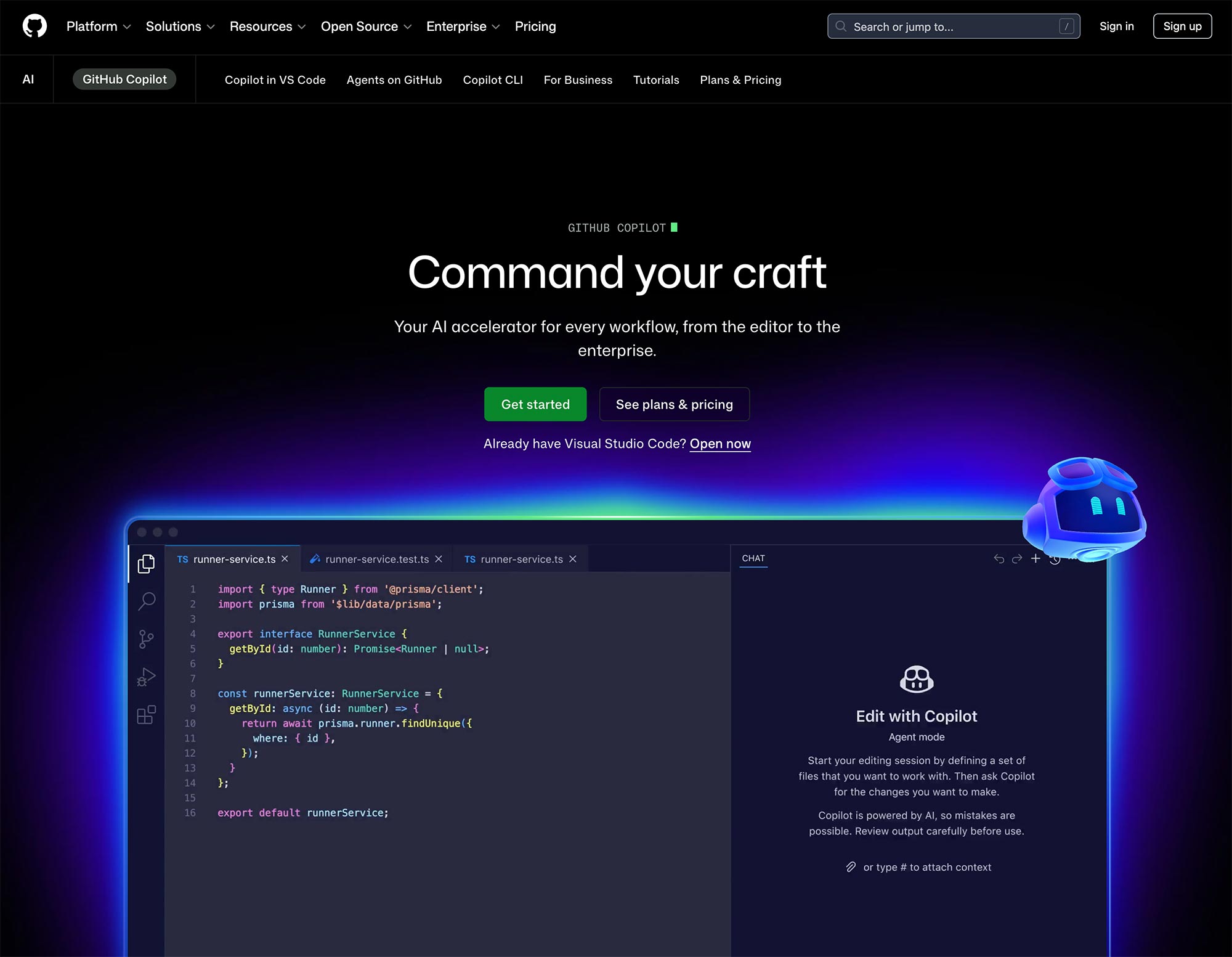The width and height of the screenshot is (1232, 957).
Task: Click the test file icon on runner-service.test.ts tab
Action: pyautogui.click(x=315, y=559)
